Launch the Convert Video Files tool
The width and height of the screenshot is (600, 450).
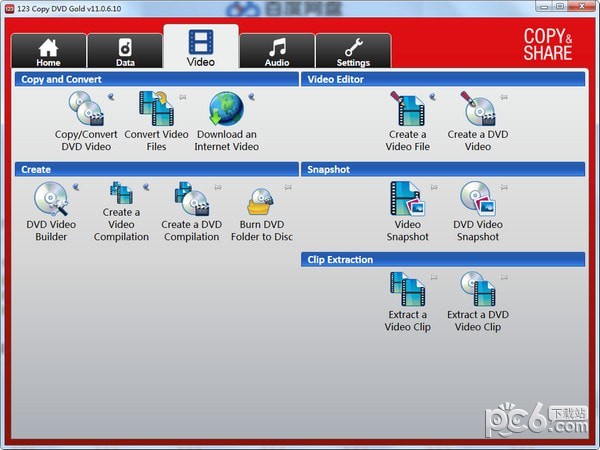click(x=156, y=122)
